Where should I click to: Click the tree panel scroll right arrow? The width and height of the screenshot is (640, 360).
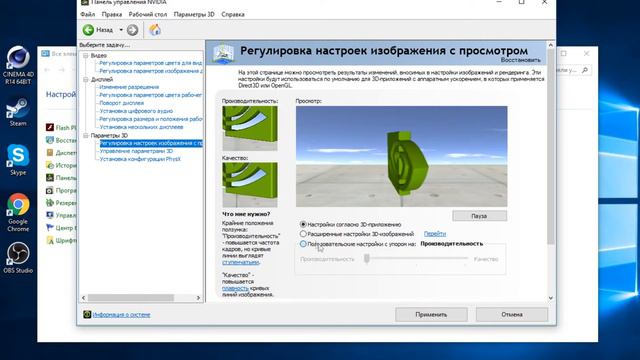(198, 298)
